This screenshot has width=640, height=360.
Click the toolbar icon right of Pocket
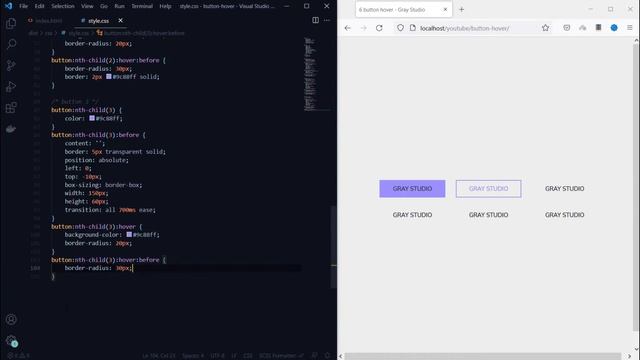coord(582,28)
